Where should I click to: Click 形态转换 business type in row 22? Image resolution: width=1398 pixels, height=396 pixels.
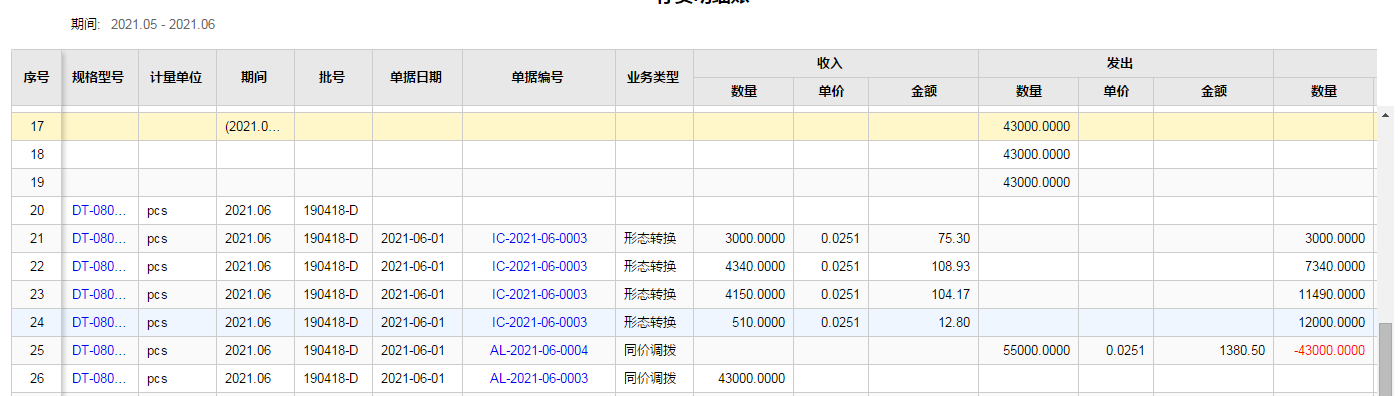pyautogui.click(x=650, y=267)
